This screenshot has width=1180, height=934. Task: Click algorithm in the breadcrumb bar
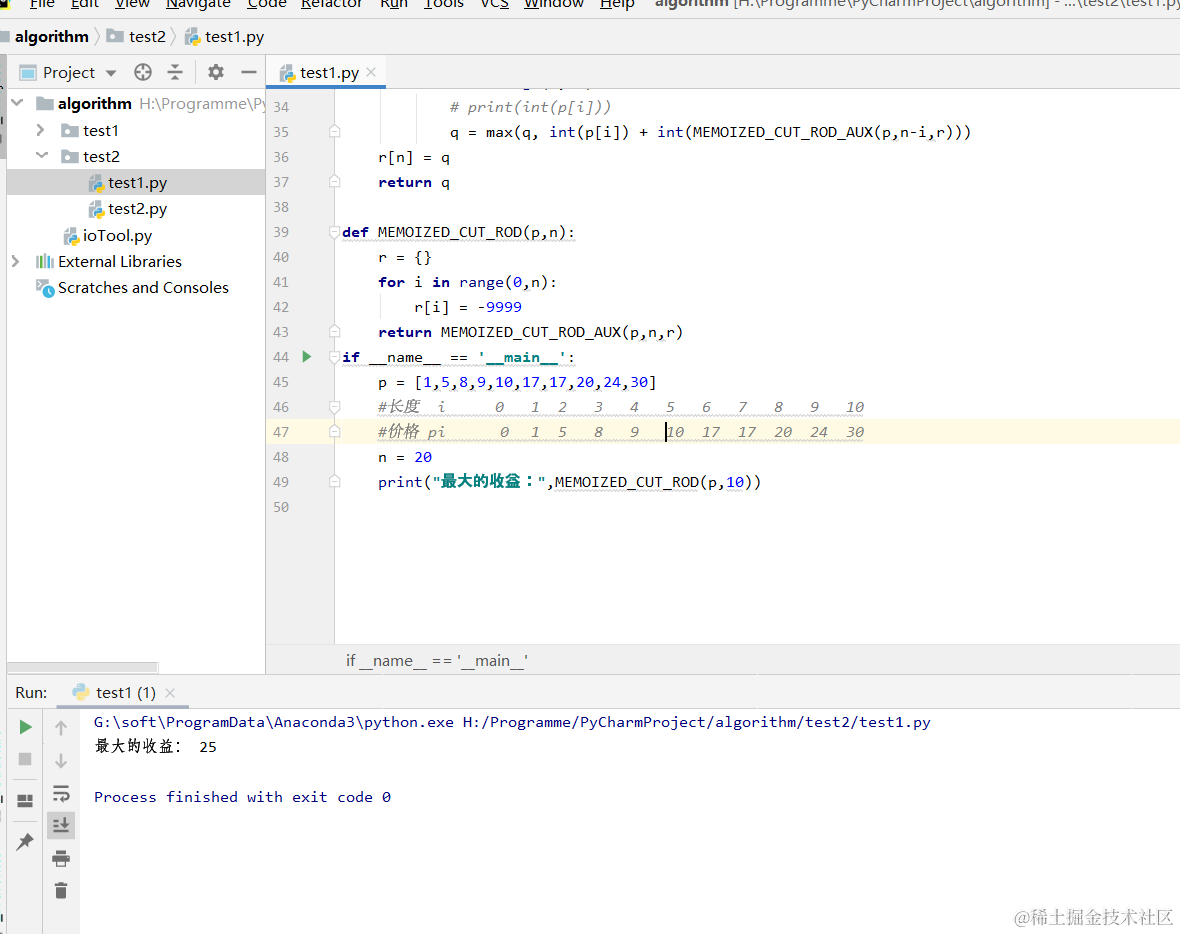[52, 36]
